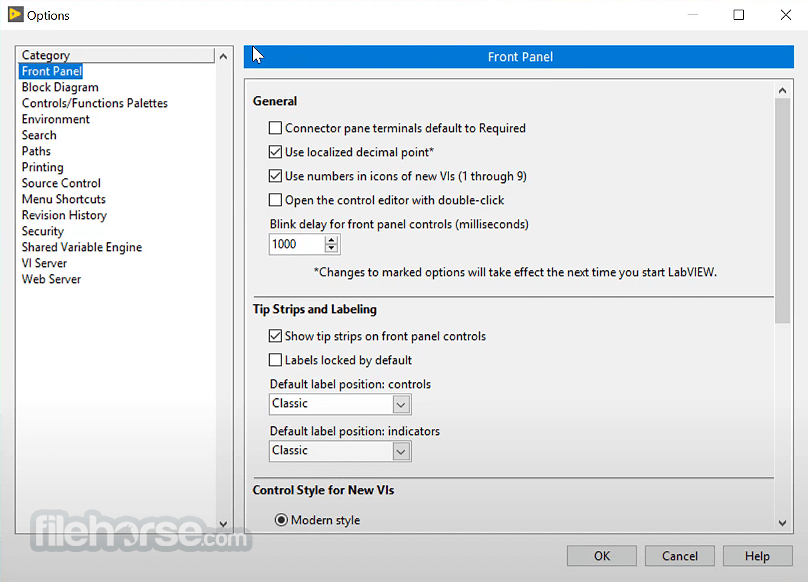Maximize the Options window
Viewport: 808px width, 582px height.
click(x=738, y=14)
